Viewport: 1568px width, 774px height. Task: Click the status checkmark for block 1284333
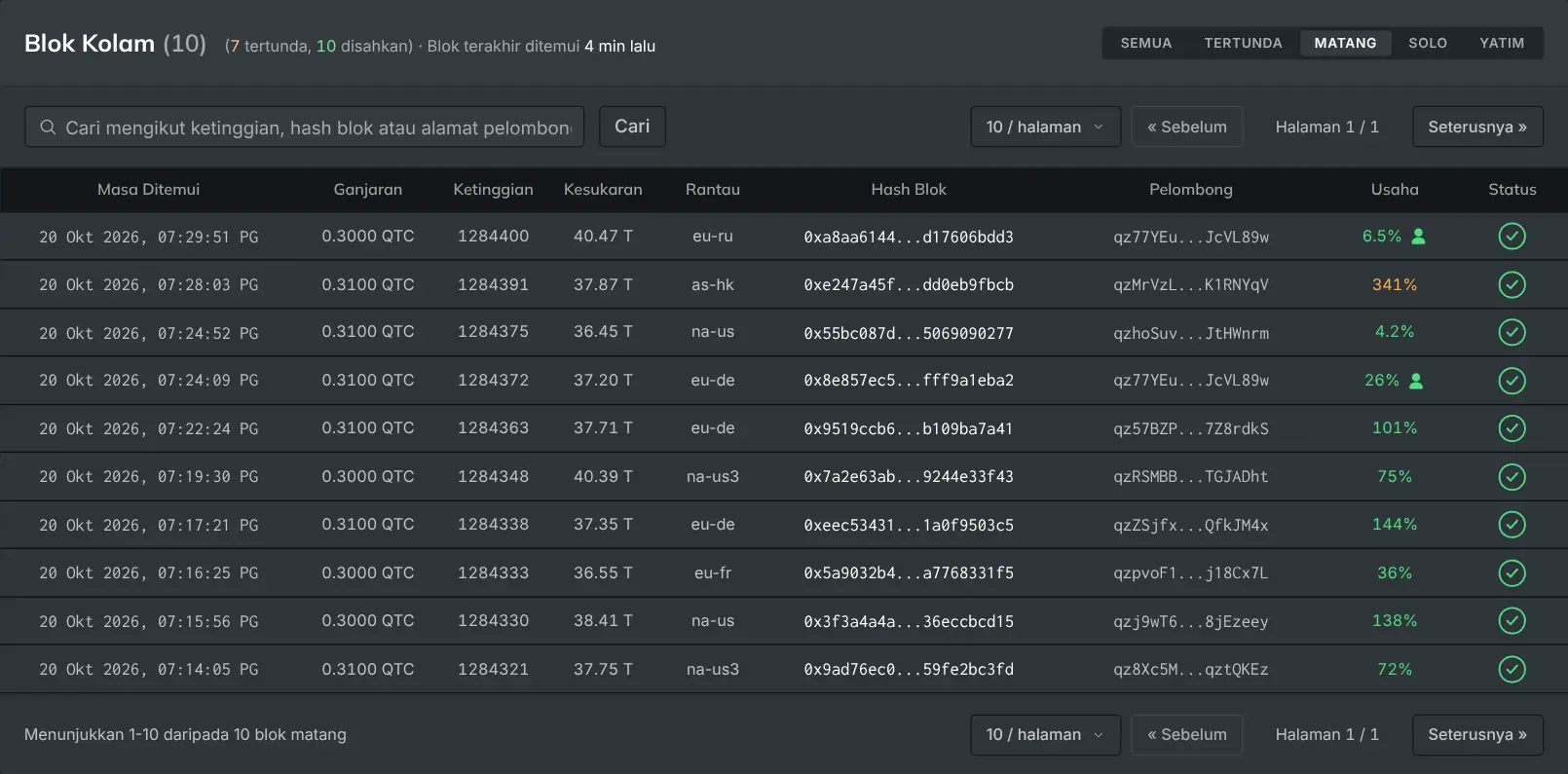click(1512, 573)
